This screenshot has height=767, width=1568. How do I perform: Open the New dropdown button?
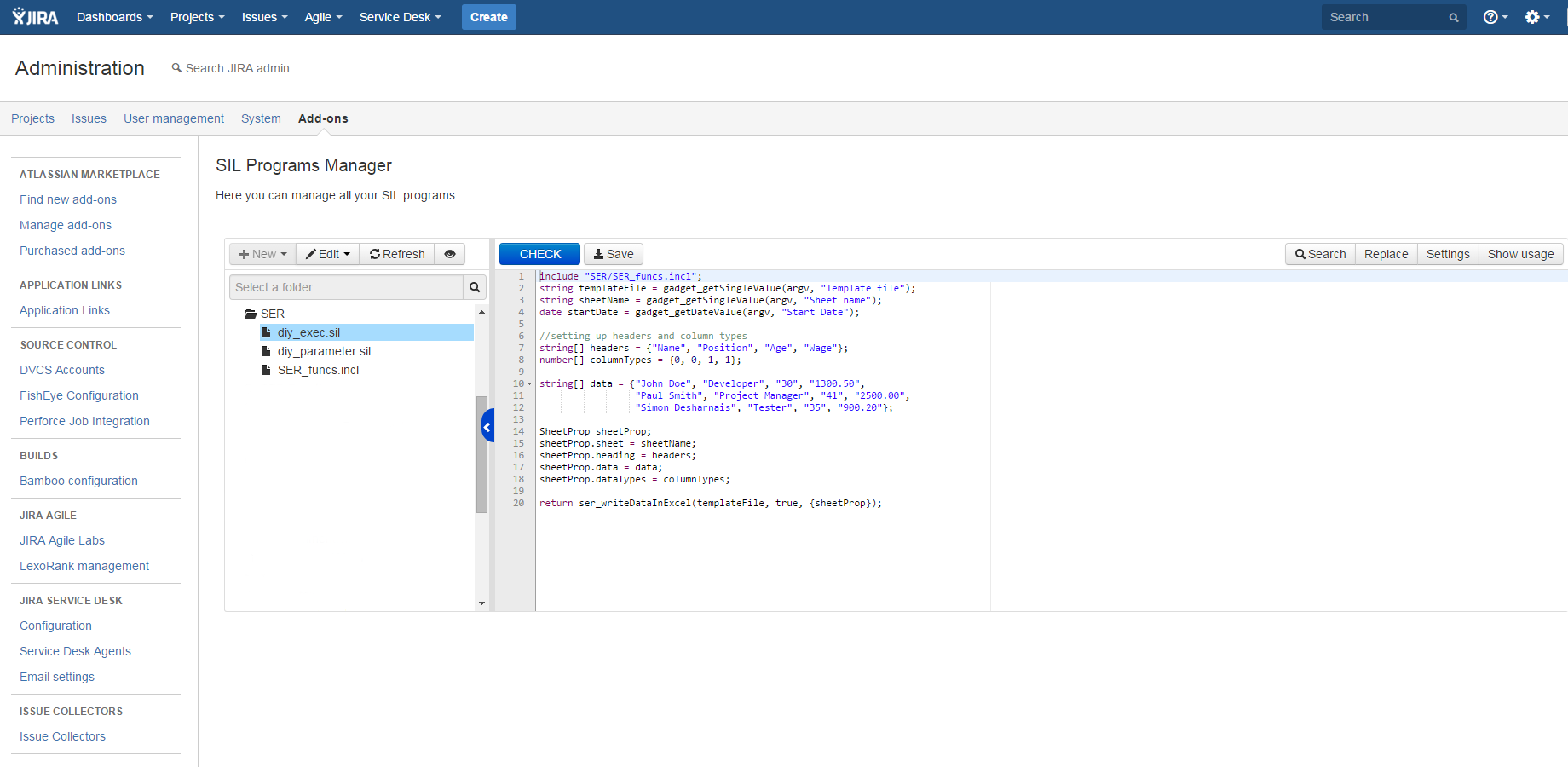(262, 254)
